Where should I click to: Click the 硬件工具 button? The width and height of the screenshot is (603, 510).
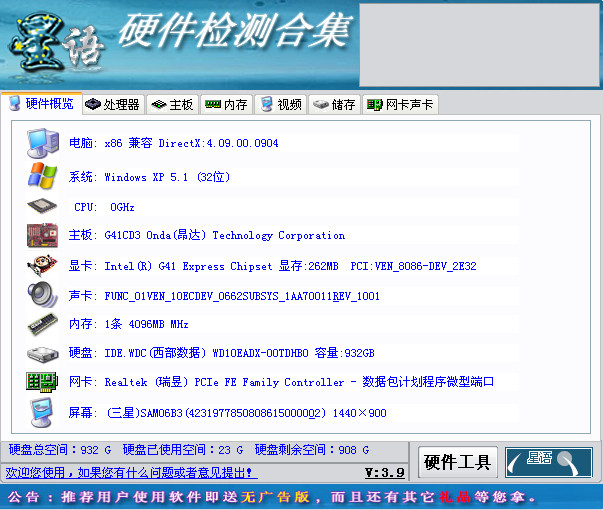point(458,462)
